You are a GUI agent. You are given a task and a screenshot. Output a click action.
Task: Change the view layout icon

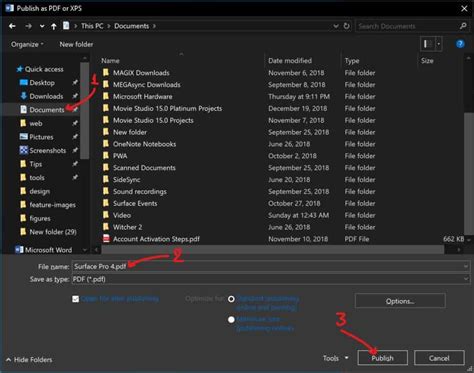(x=428, y=44)
